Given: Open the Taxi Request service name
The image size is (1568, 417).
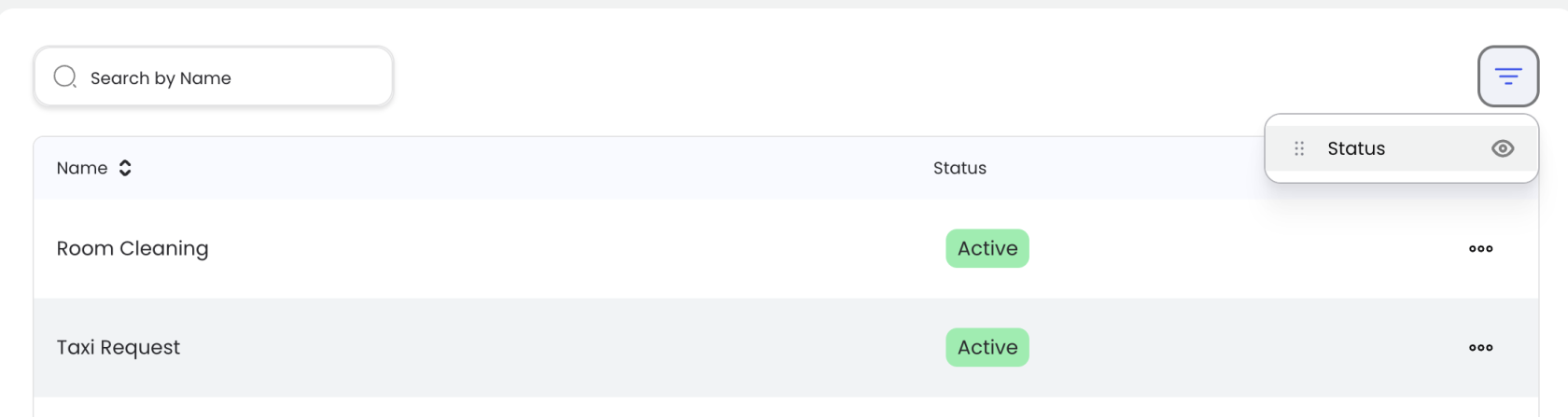Looking at the screenshot, I should [x=119, y=348].
